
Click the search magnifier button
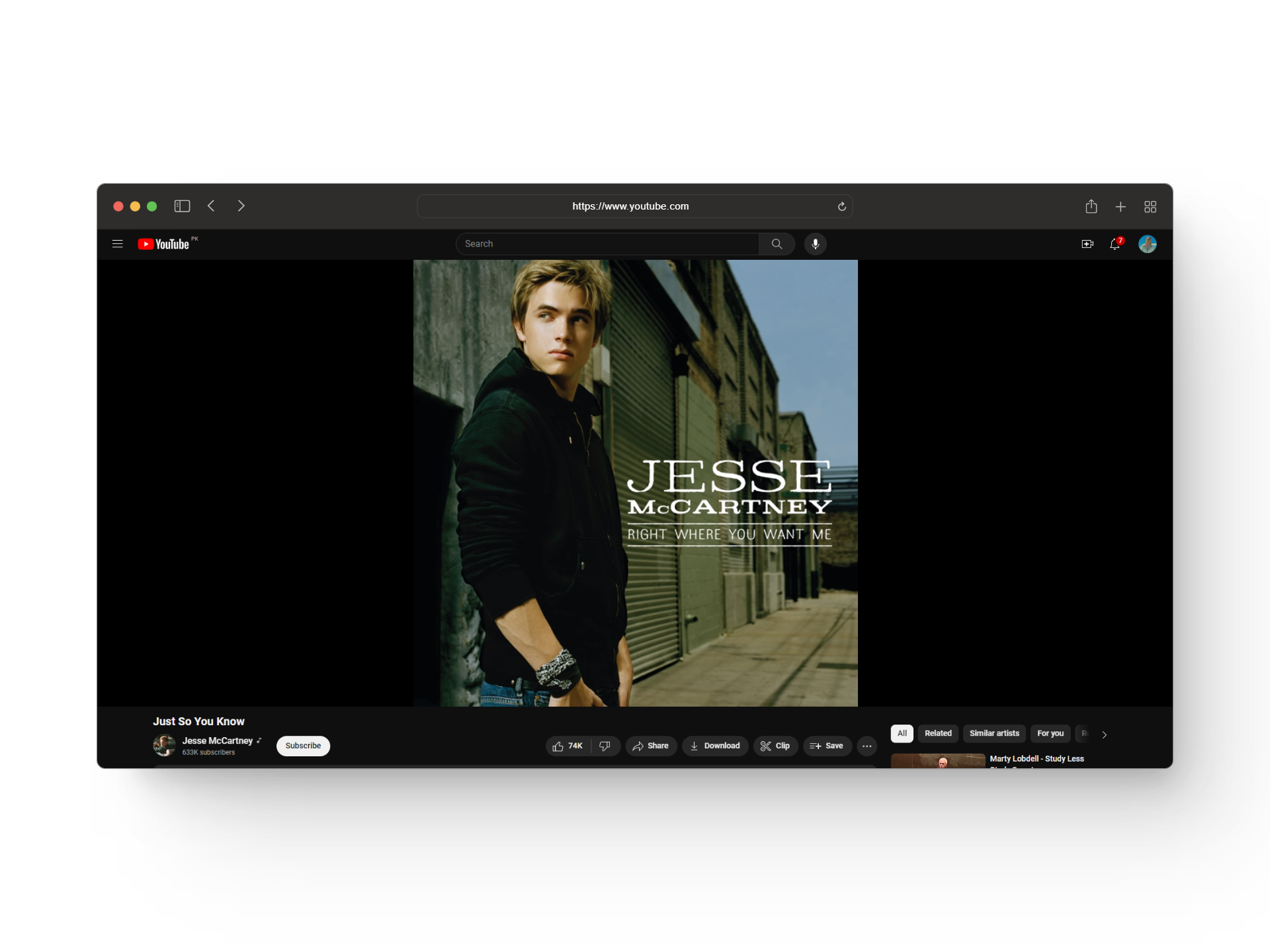point(777,244)
